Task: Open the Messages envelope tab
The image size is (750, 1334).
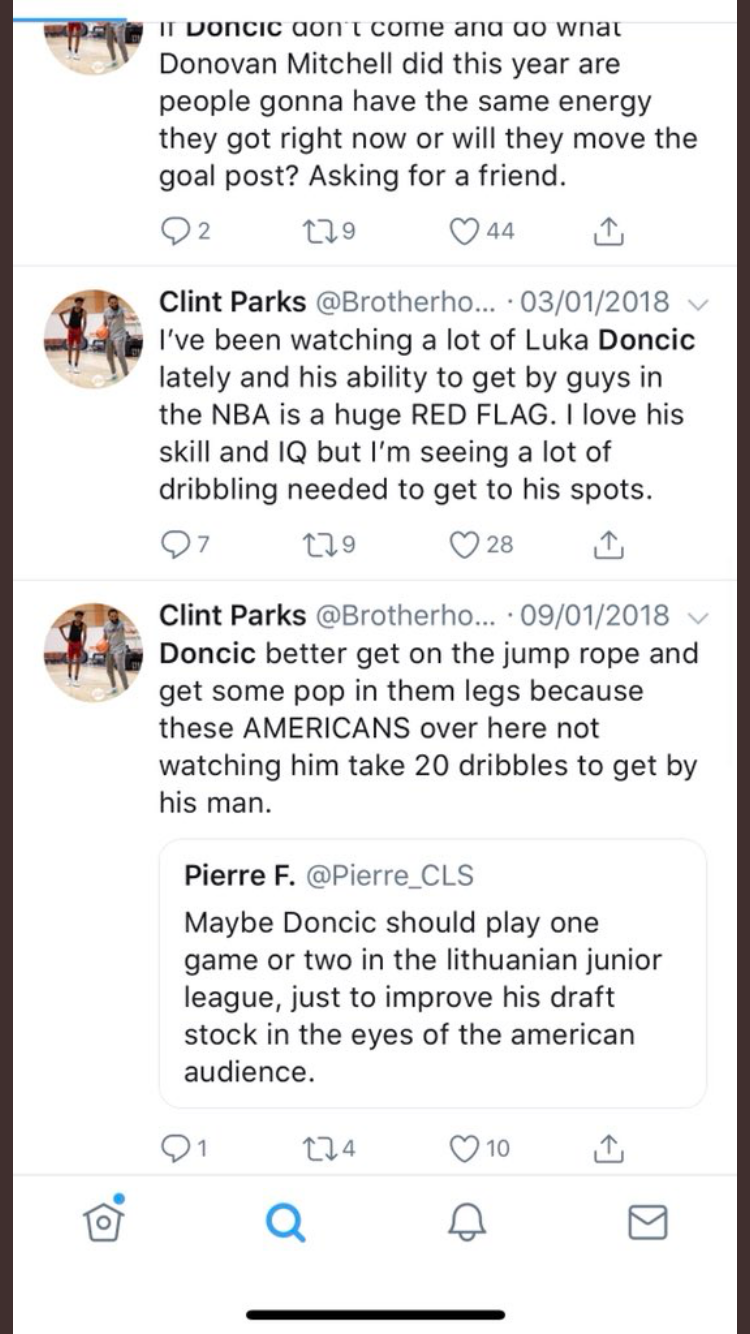Action: (648, 1222)
